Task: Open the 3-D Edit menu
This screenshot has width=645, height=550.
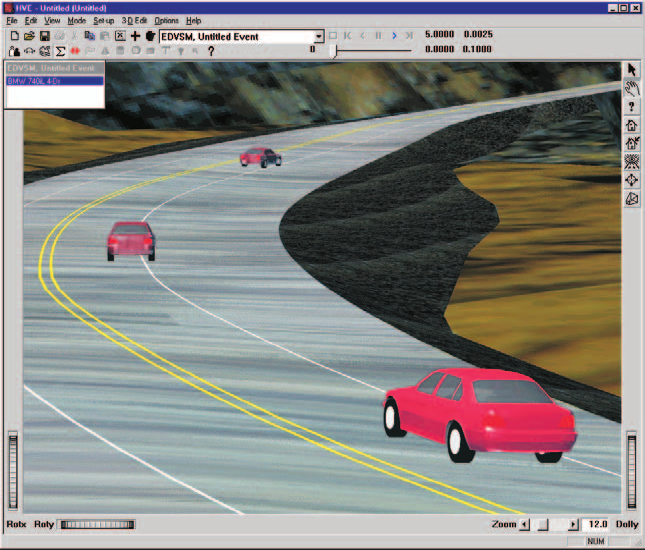Action: click(x=134, y=21)
